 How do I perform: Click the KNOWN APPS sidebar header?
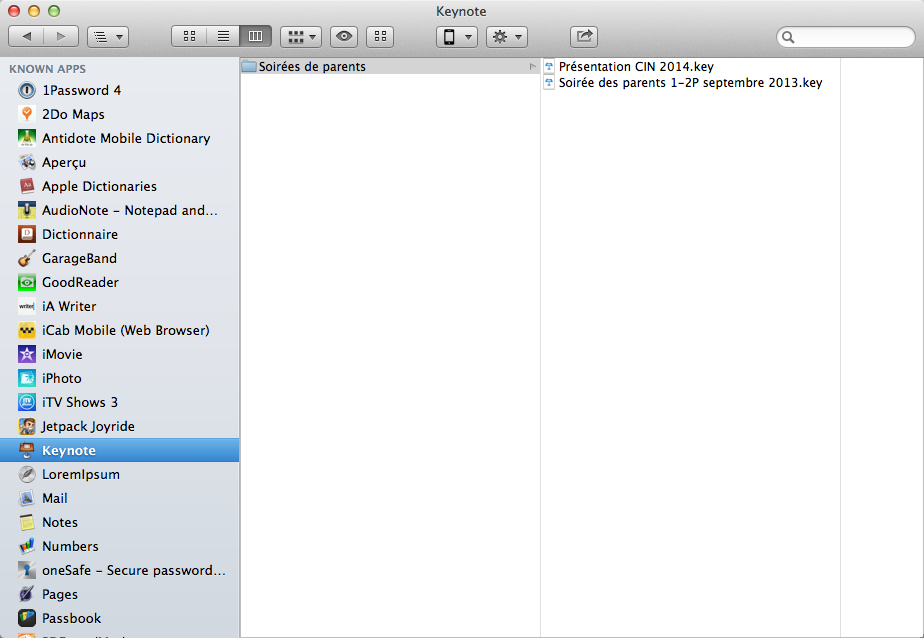[48, 69]
